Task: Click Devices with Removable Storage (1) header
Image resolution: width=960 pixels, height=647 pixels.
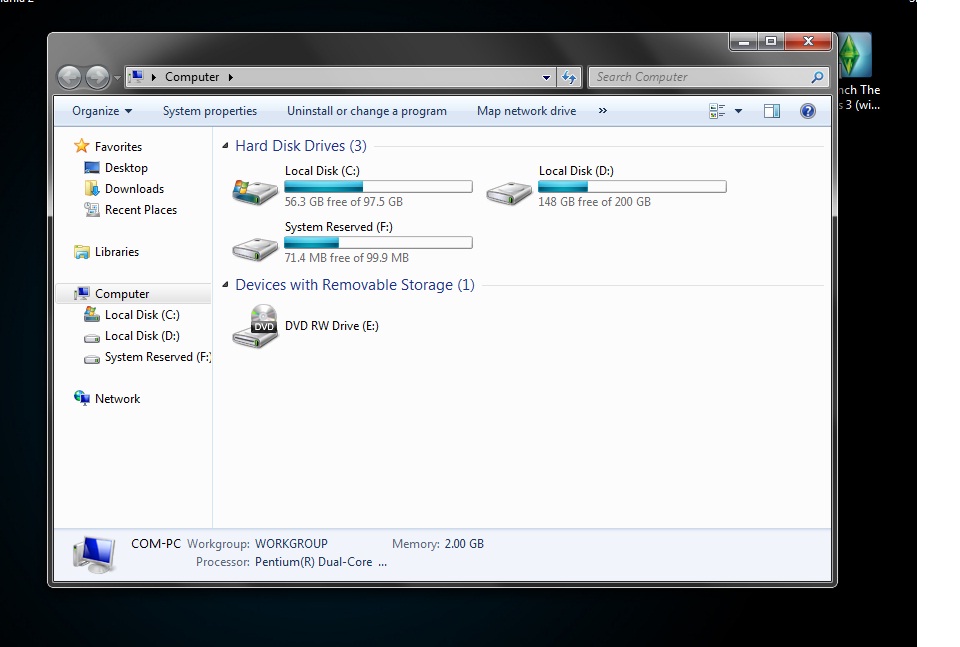Action: click(354, 285)
